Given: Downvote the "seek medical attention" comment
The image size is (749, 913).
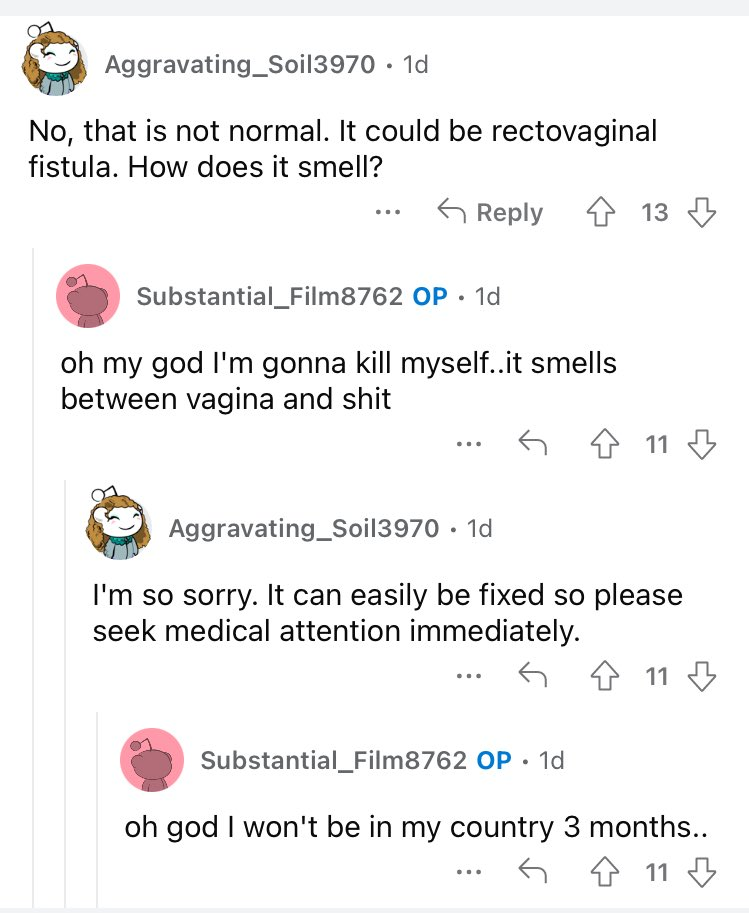Looking at the screenshot, I should (x=703, y=676).
